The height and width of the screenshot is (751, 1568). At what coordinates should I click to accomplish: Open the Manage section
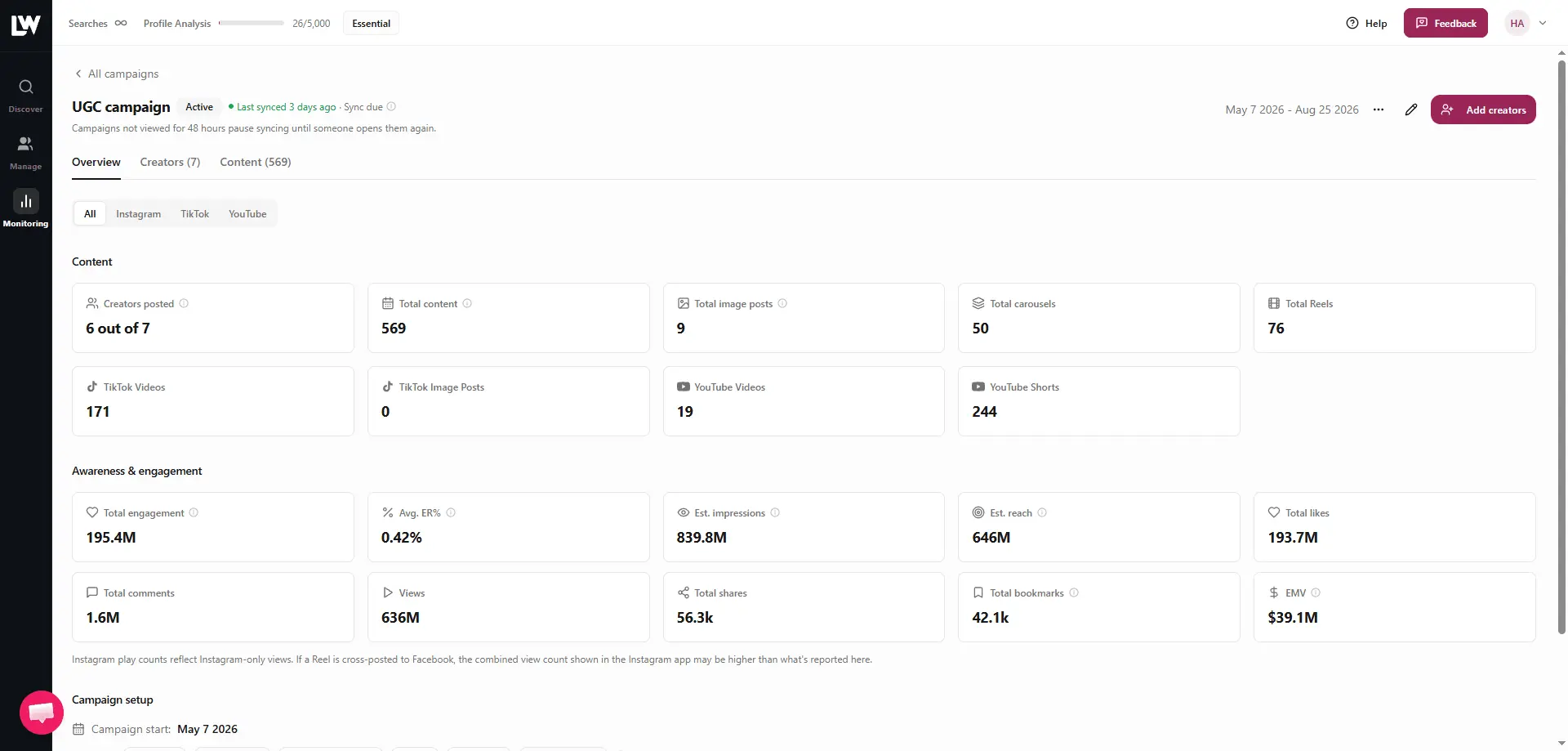click(x=25, y=153)
